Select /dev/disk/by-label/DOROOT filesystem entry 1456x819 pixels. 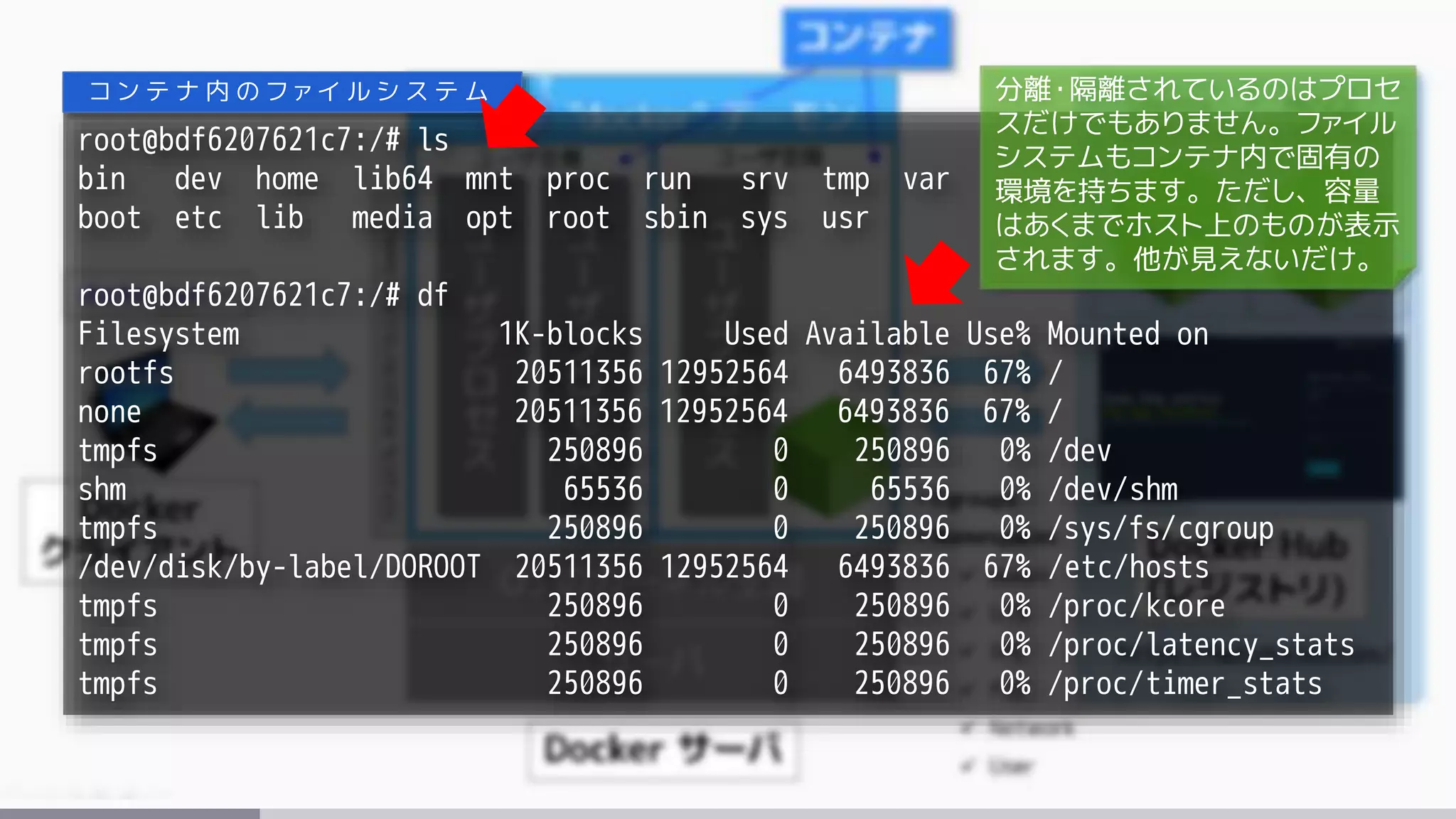pyautogui.click(x=279, y=567)
